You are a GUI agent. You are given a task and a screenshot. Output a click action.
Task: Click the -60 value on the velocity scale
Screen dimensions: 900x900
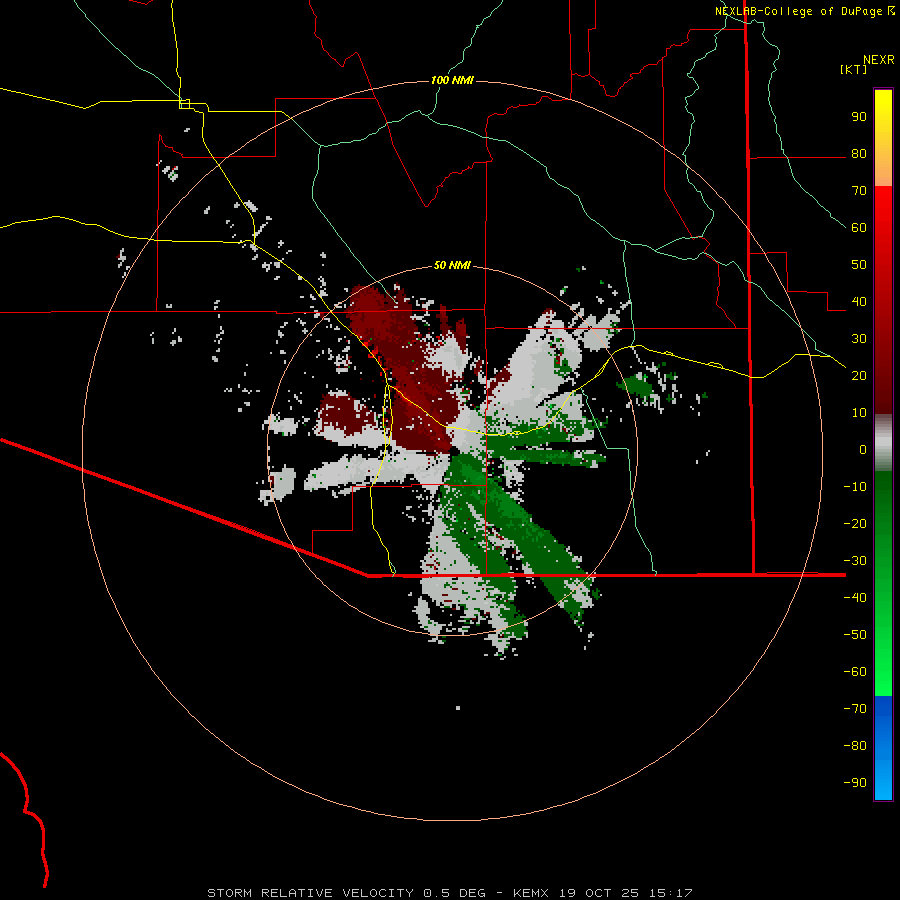tap(855, 672)
